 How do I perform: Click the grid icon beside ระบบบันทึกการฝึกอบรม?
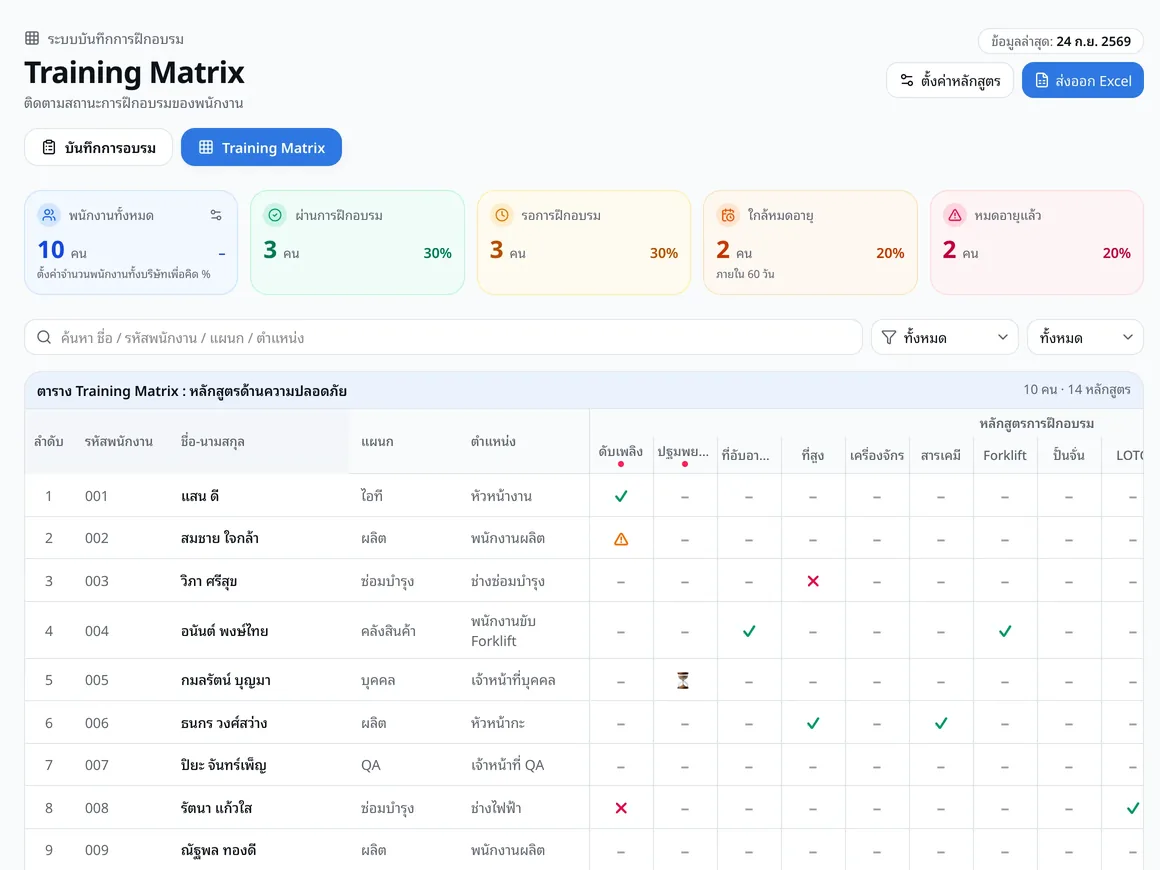pos(32,38)
